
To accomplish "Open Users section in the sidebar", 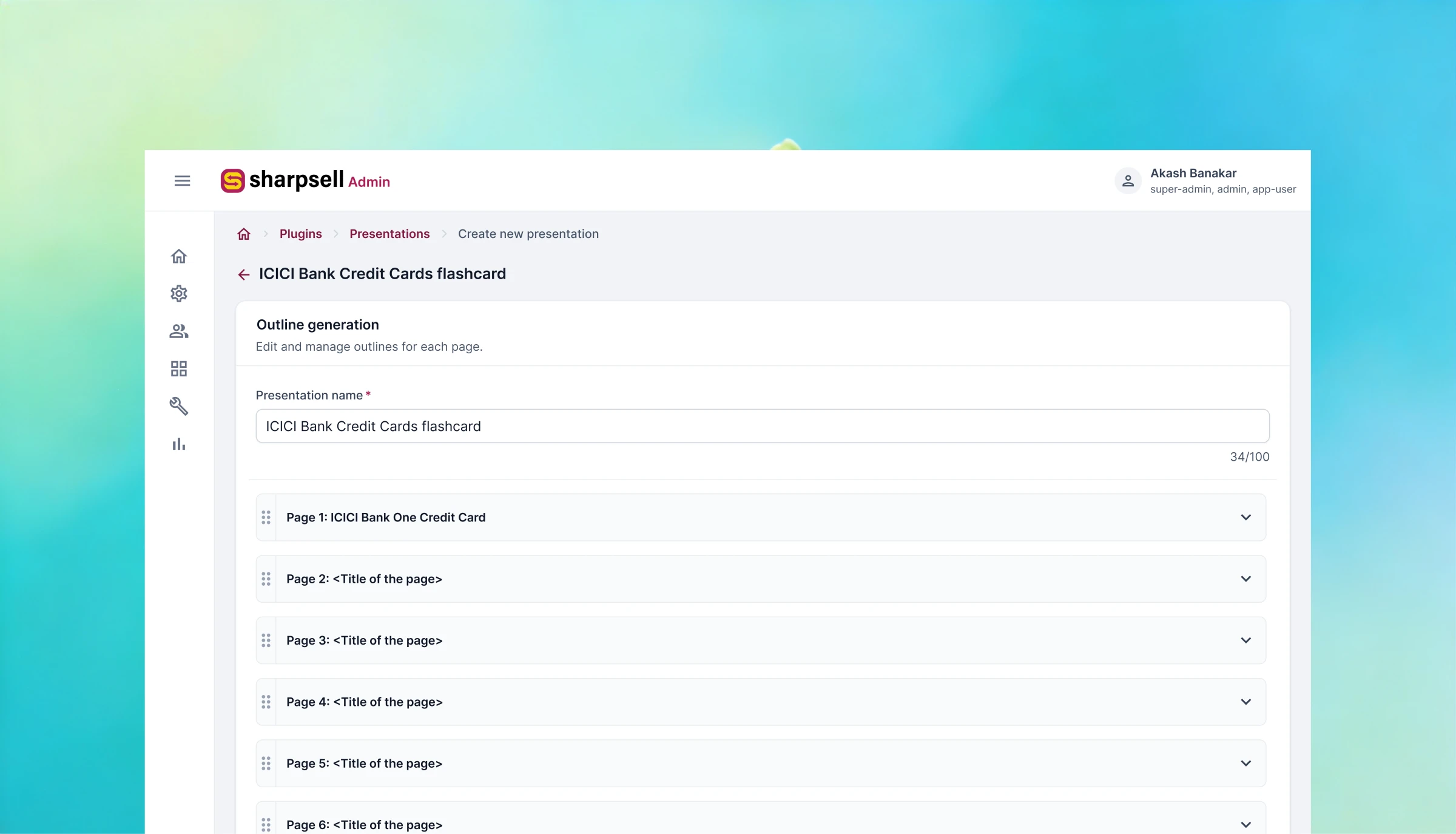I will click(x=179, y=331).
